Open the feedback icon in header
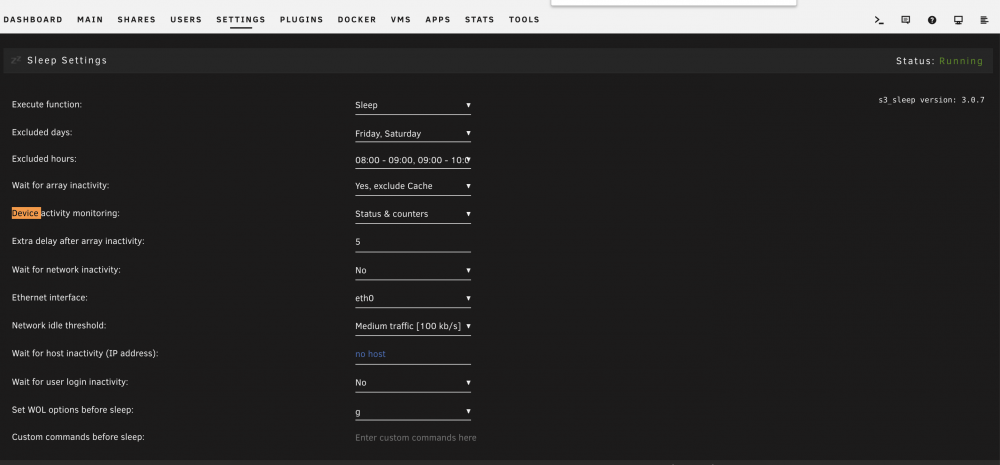 (906, 20)
